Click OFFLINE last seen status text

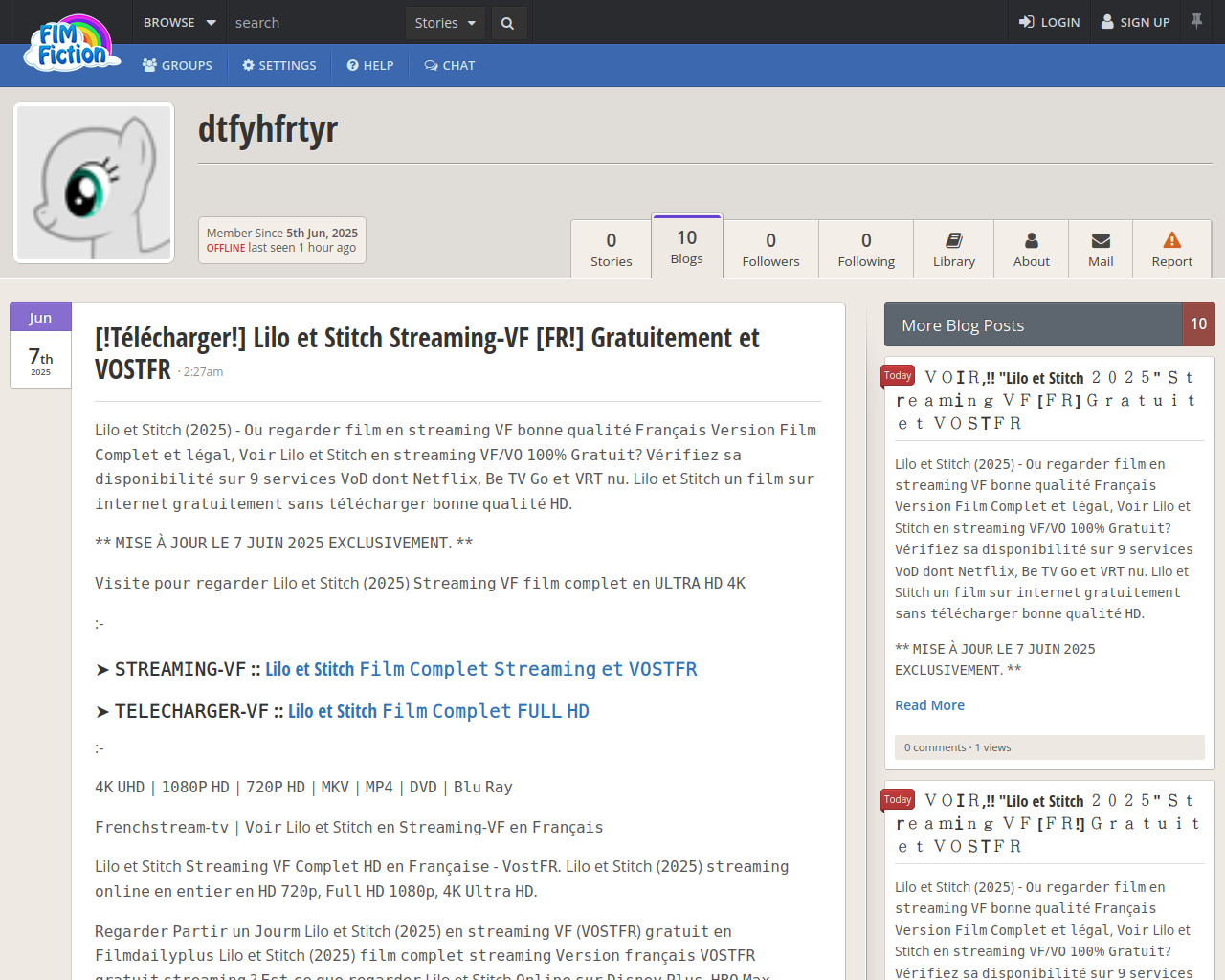[281, 248]
